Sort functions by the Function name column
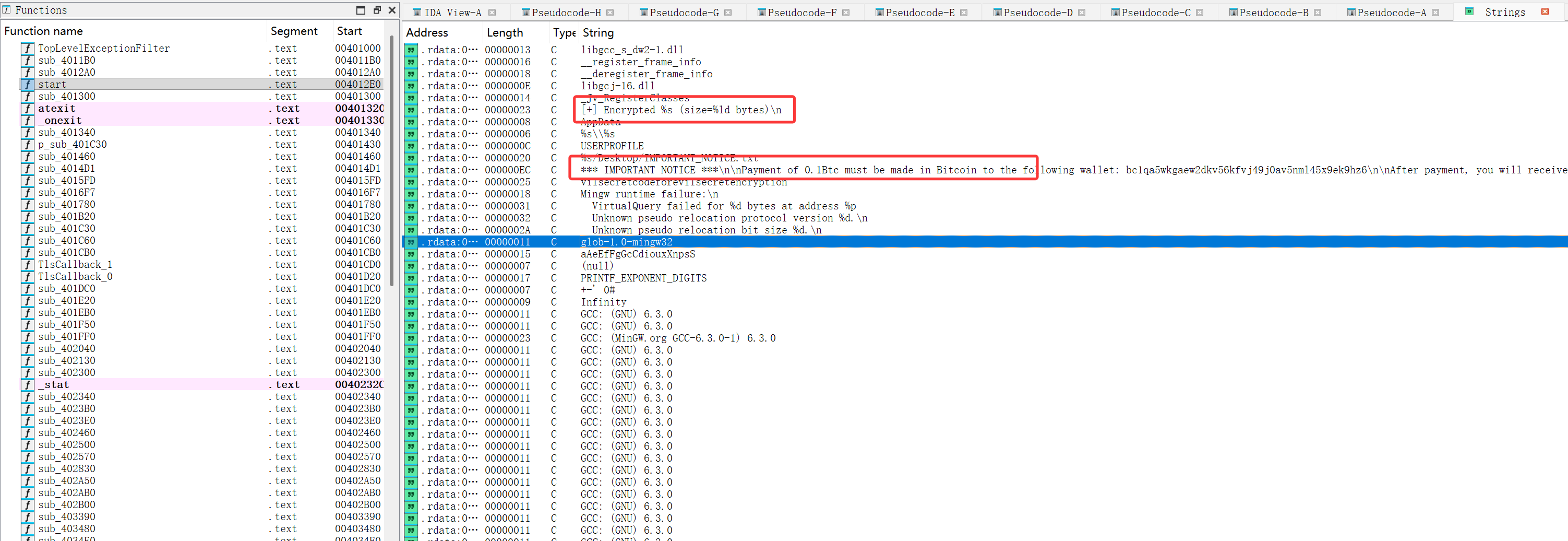1568x541 pixels. pos(133,31)
